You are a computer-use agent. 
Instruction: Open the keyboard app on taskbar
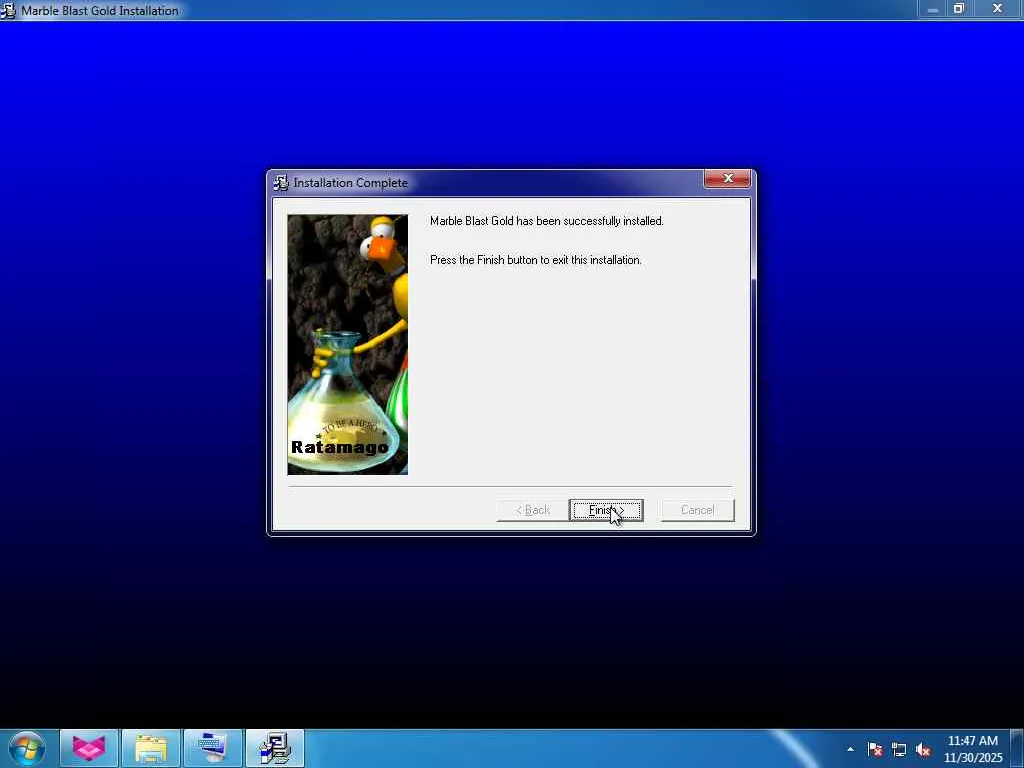[x=213, y=748]
